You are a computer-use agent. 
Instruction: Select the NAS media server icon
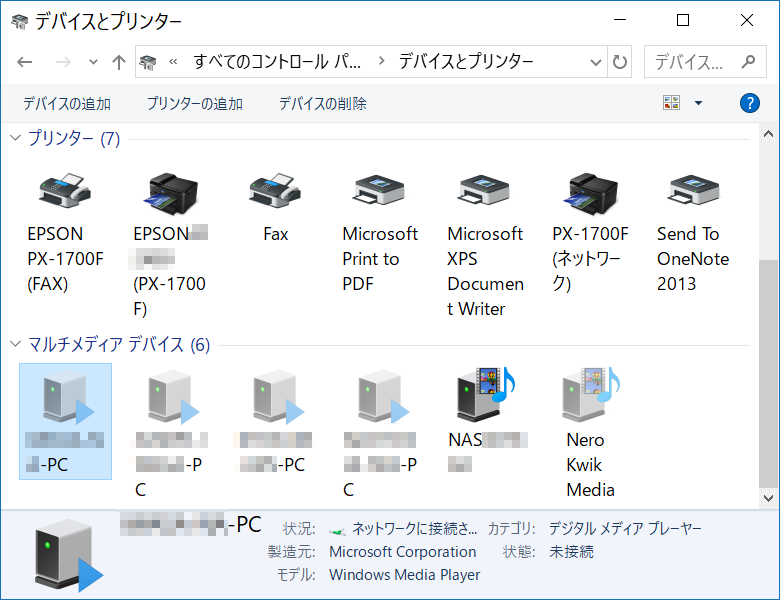click(x=486, y=395)
